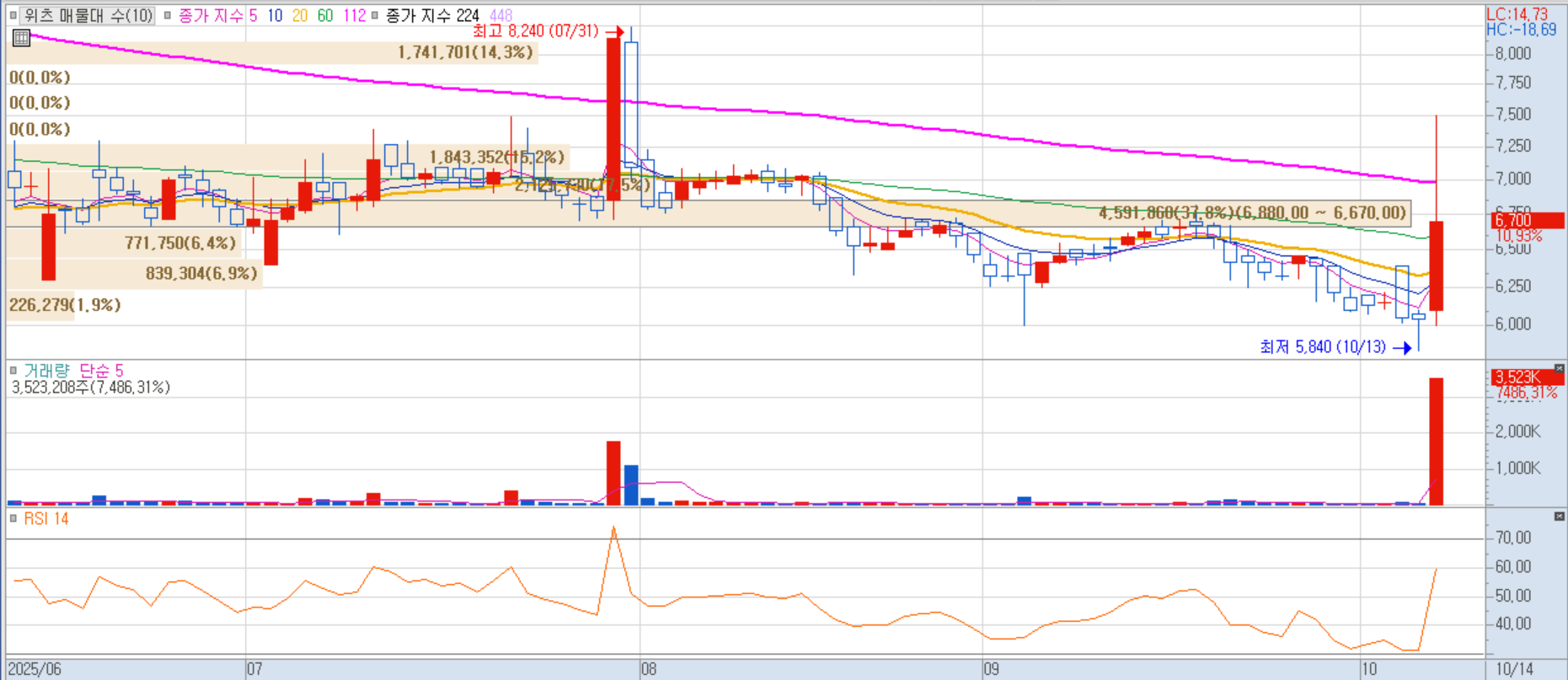Select the pink 종가 지수 indicator label
1568x680 pixels.
(211, 15)
